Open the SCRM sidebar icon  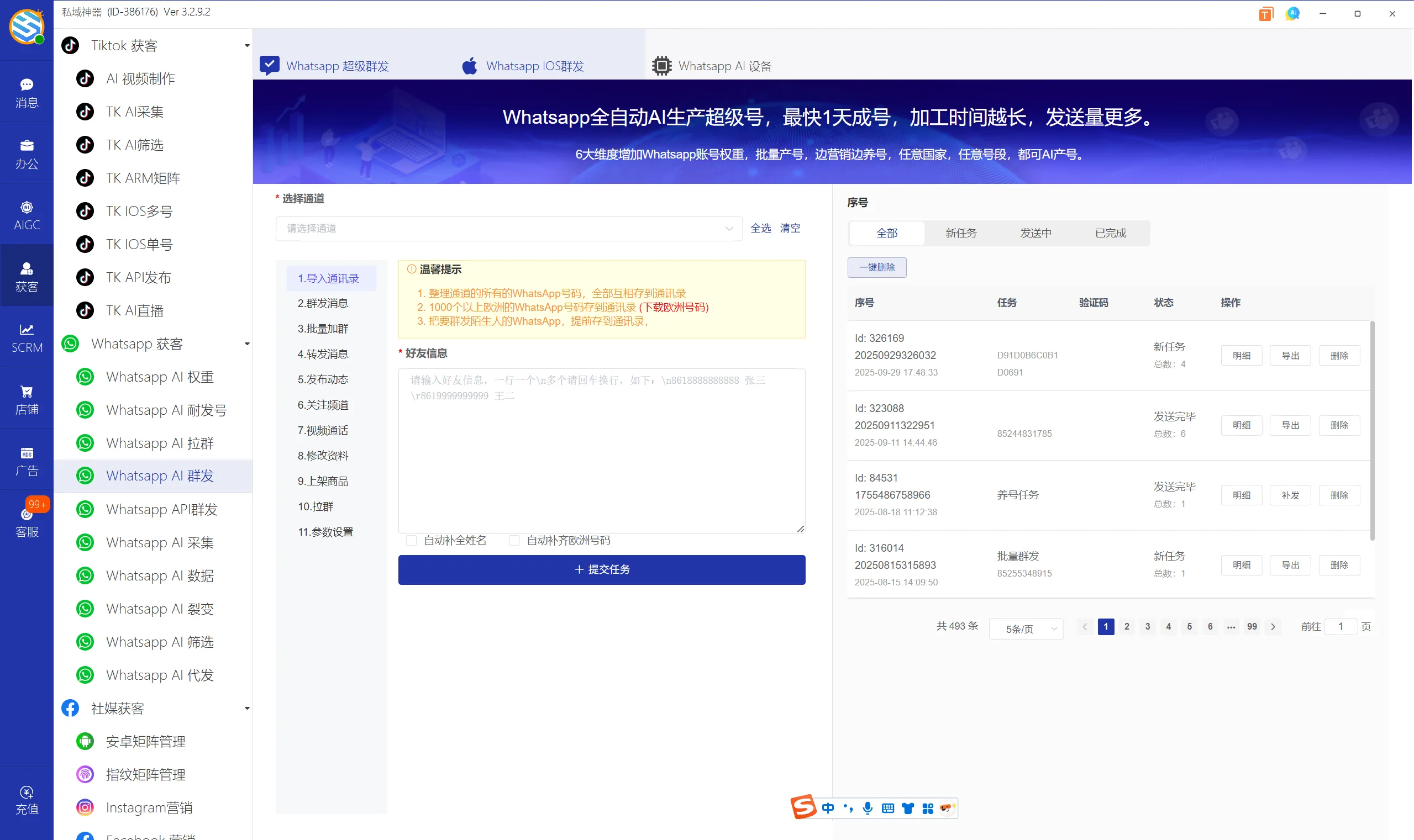27,337
